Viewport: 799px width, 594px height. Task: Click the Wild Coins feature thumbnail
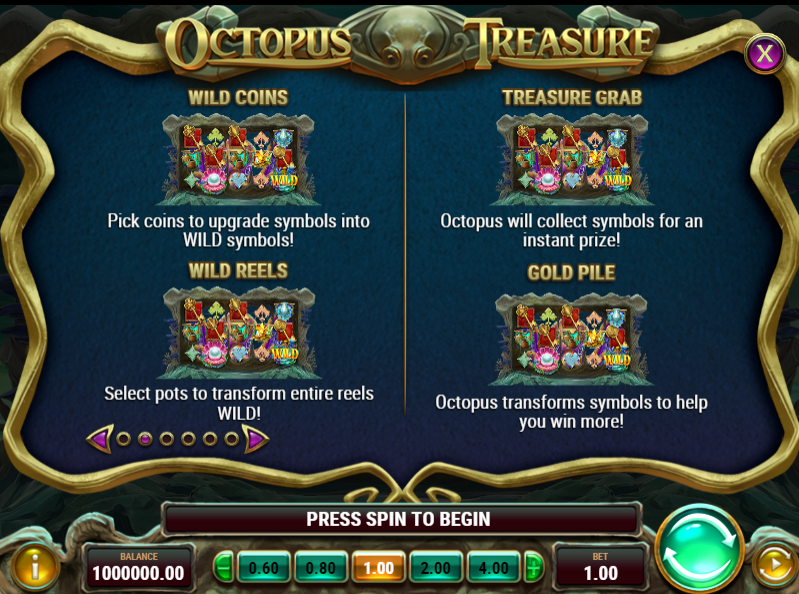[238, 159]
